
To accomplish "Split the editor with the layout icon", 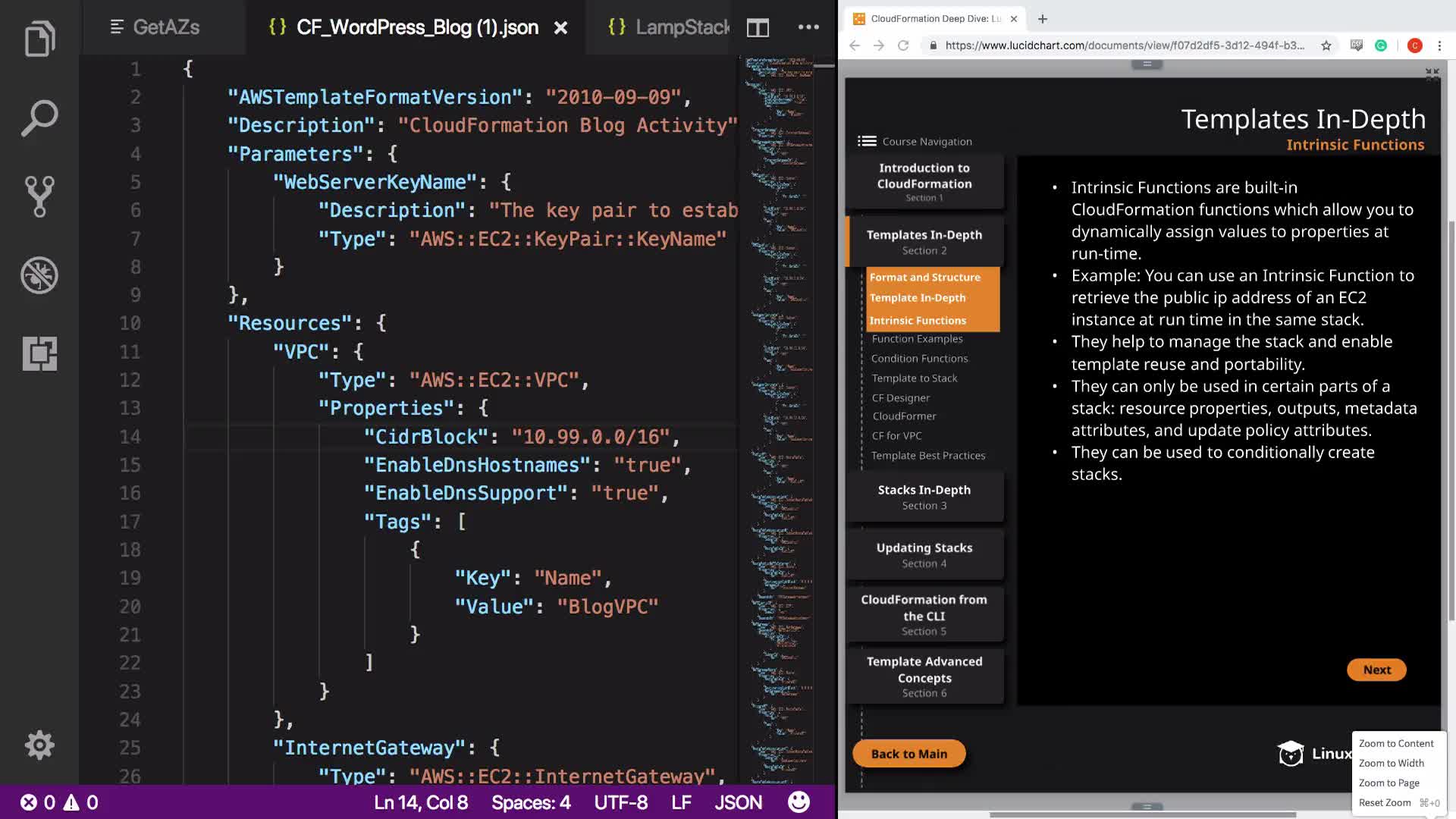I will (x=758, y=28).
